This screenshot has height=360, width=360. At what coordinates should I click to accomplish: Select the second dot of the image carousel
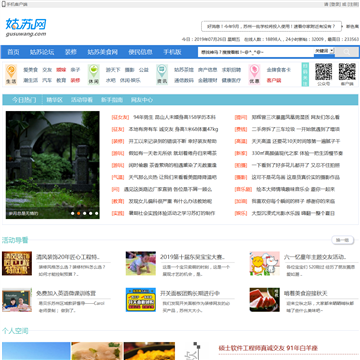pos(78,213)
